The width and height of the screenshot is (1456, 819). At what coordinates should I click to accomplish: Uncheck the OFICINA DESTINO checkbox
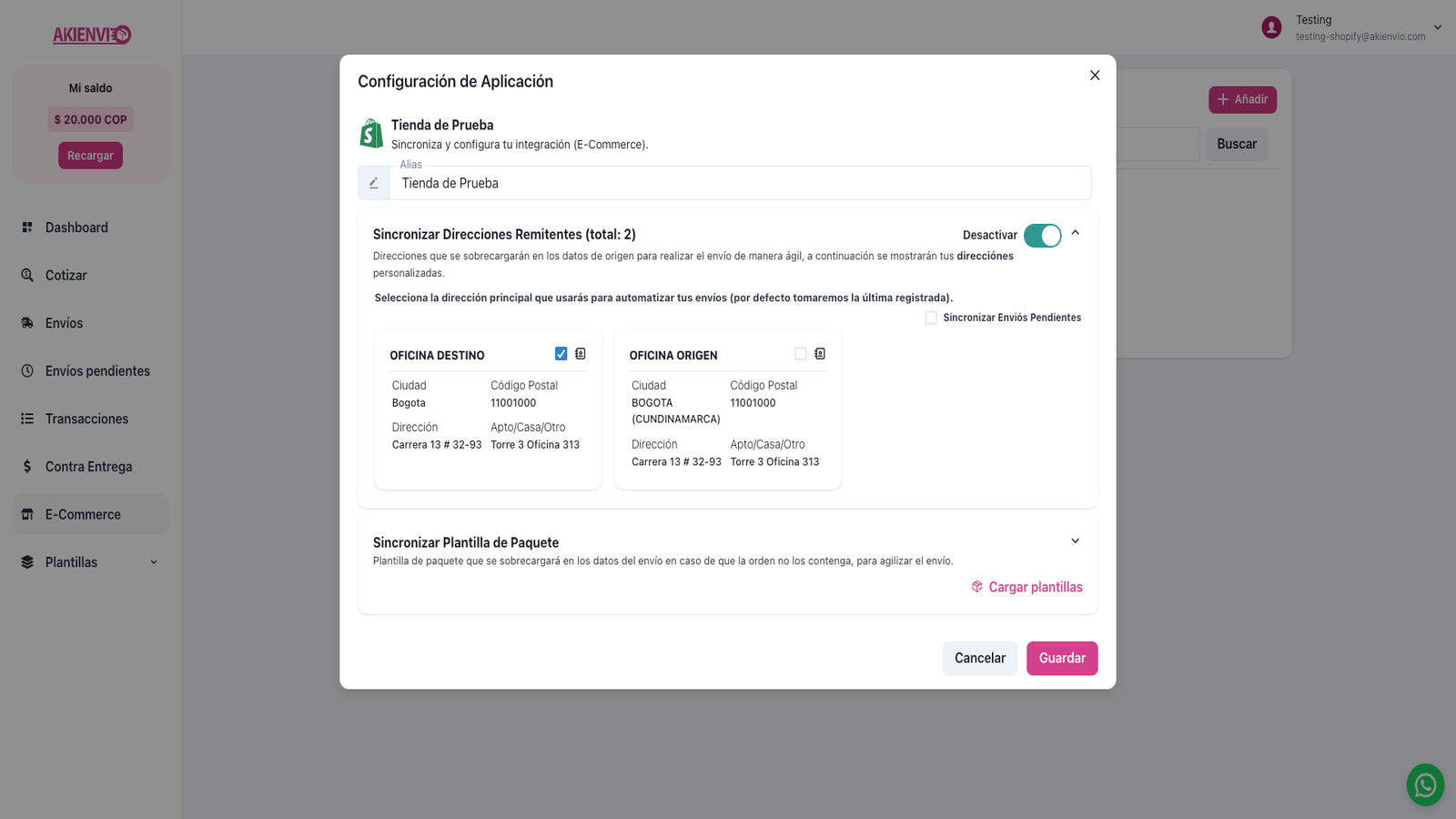click(561, 352)
